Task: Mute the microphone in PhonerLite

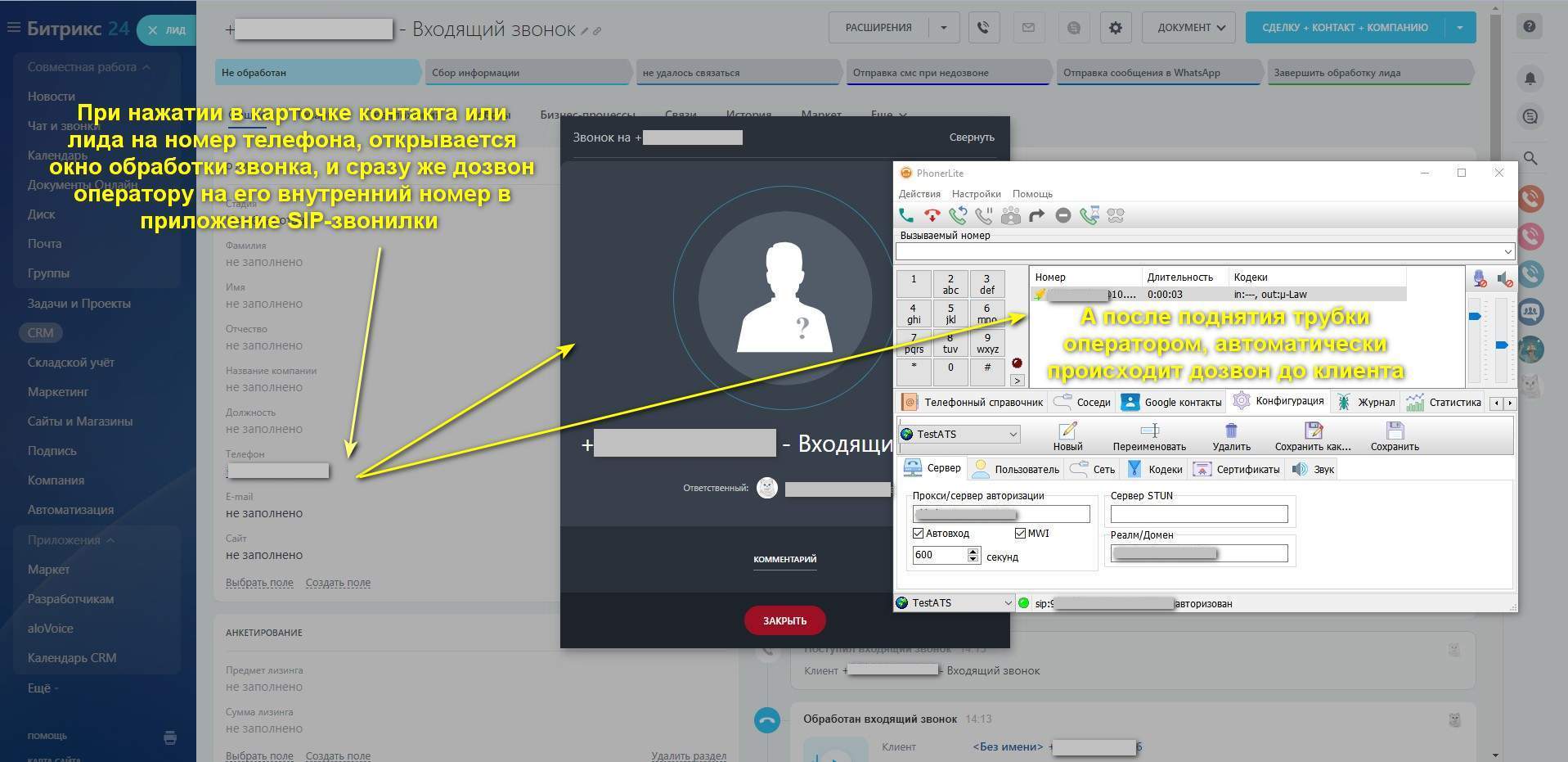Action: coord(1480,279)
